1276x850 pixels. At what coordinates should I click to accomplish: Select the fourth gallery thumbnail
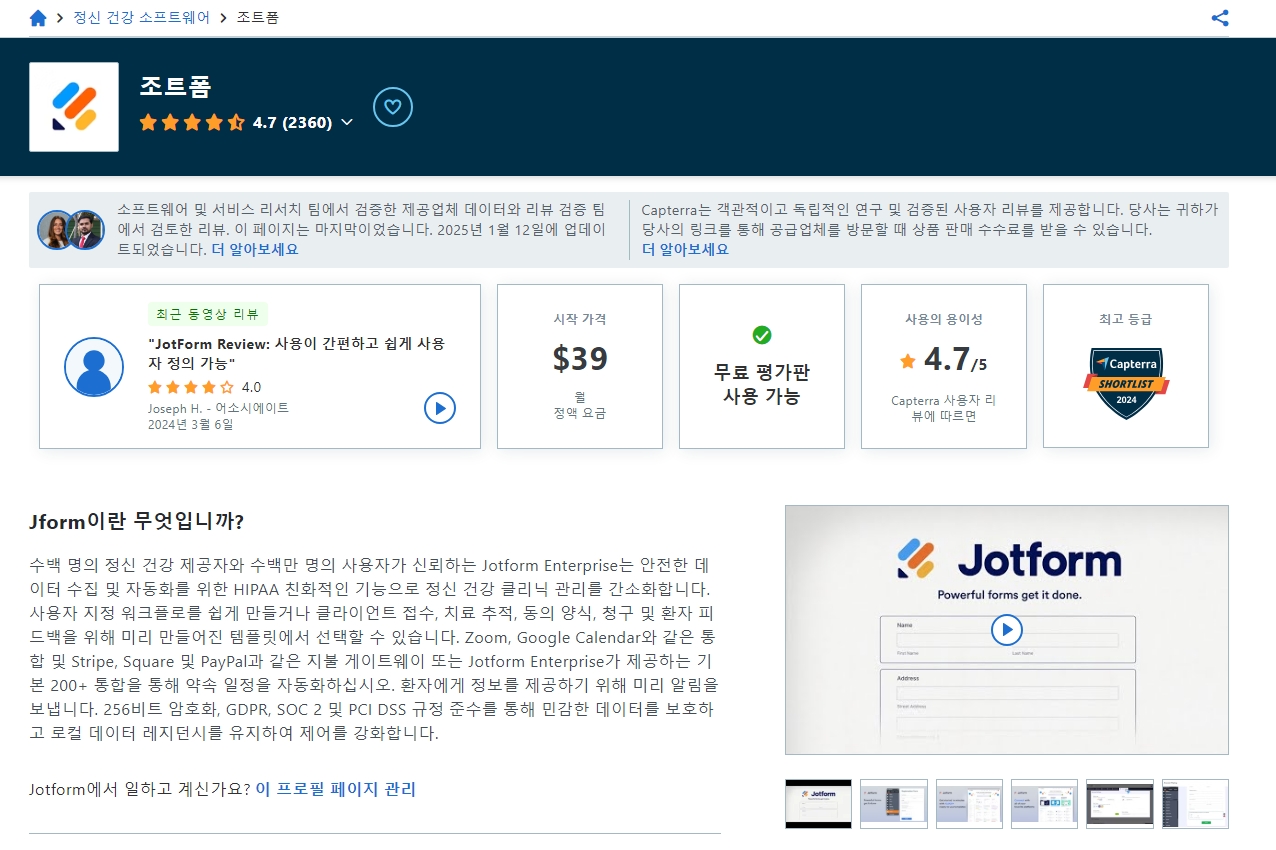pos(1044,804)
